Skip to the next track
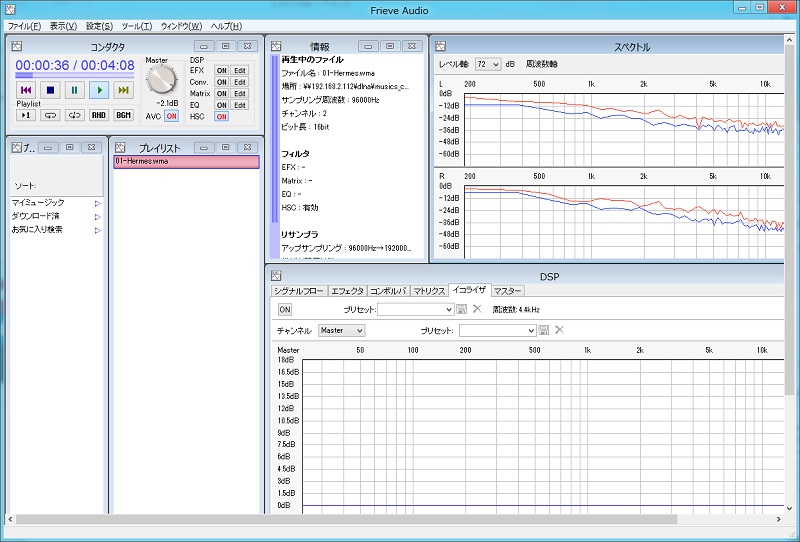The width and height of the screenshot is (800, 542). (x=123, y=90)
